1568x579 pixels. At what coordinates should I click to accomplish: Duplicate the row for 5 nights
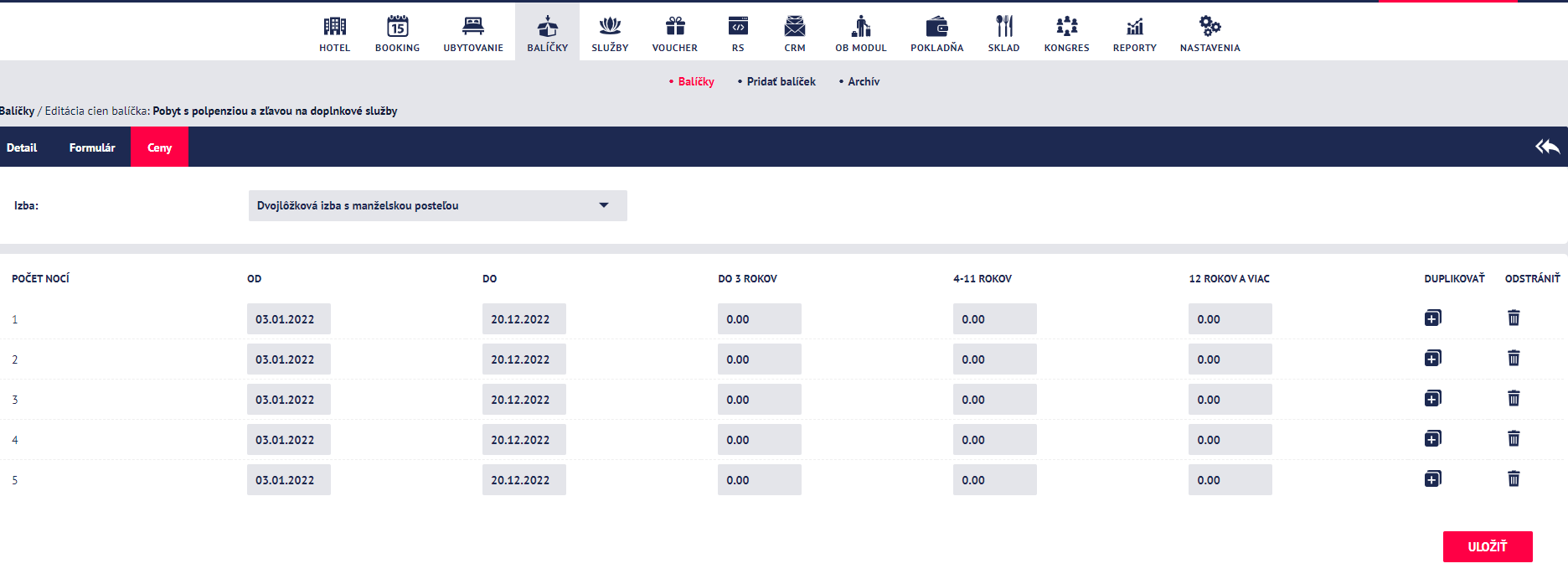coord(1433,479)
